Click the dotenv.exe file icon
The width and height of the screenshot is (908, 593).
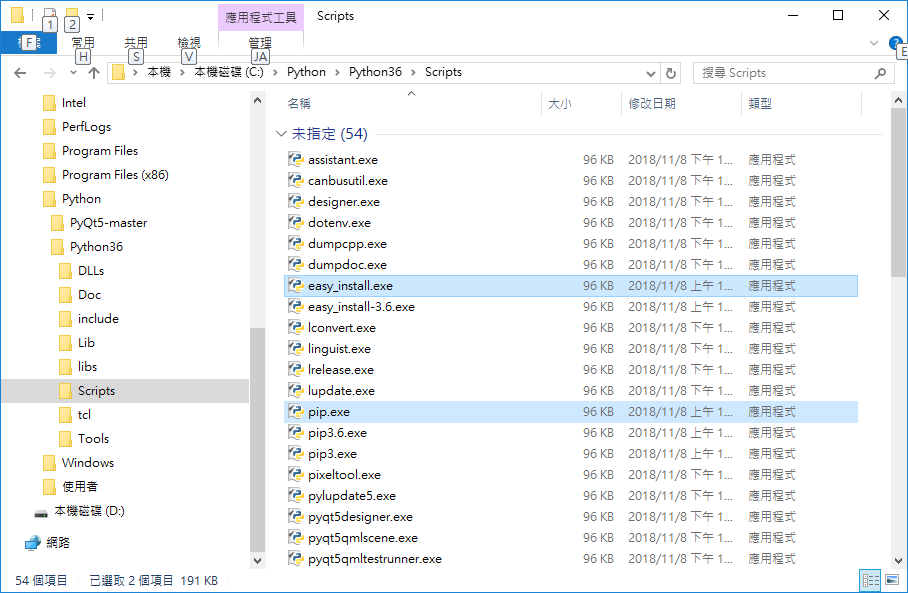295,222
